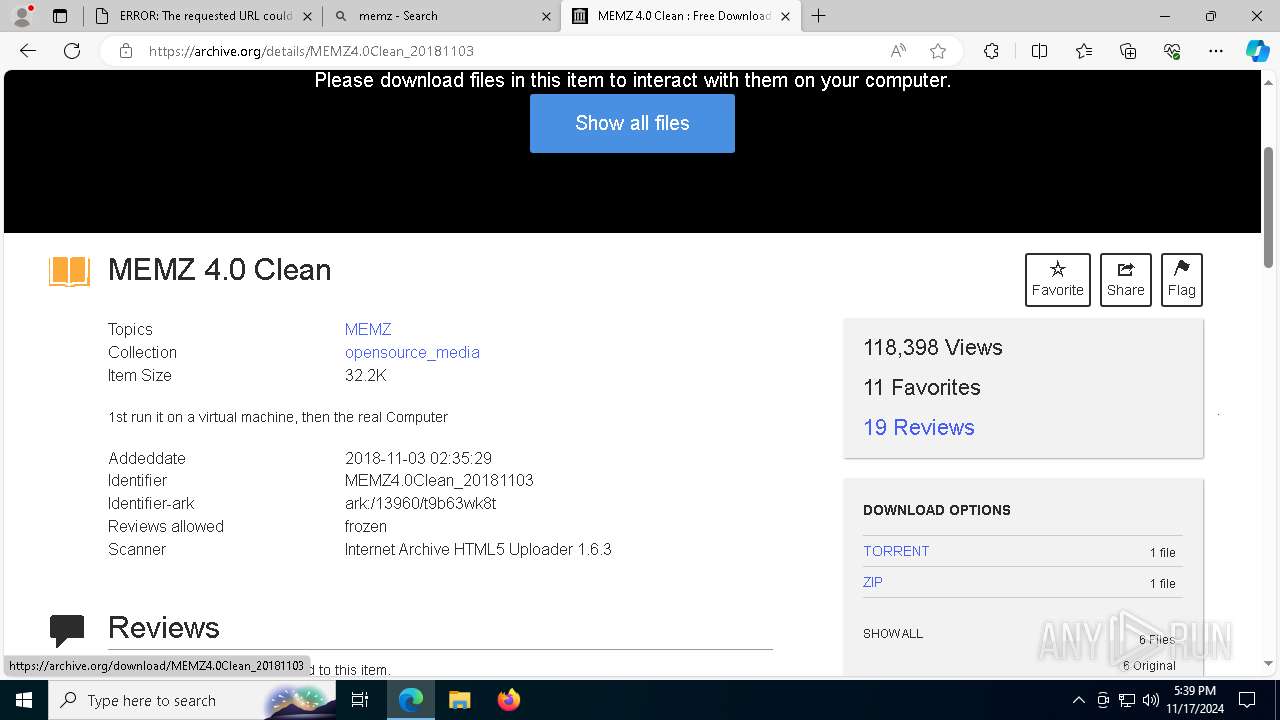Close the MEMZ 4.0 Clean tab
Screen dimensions: 1280x720
tap(785, 16)
